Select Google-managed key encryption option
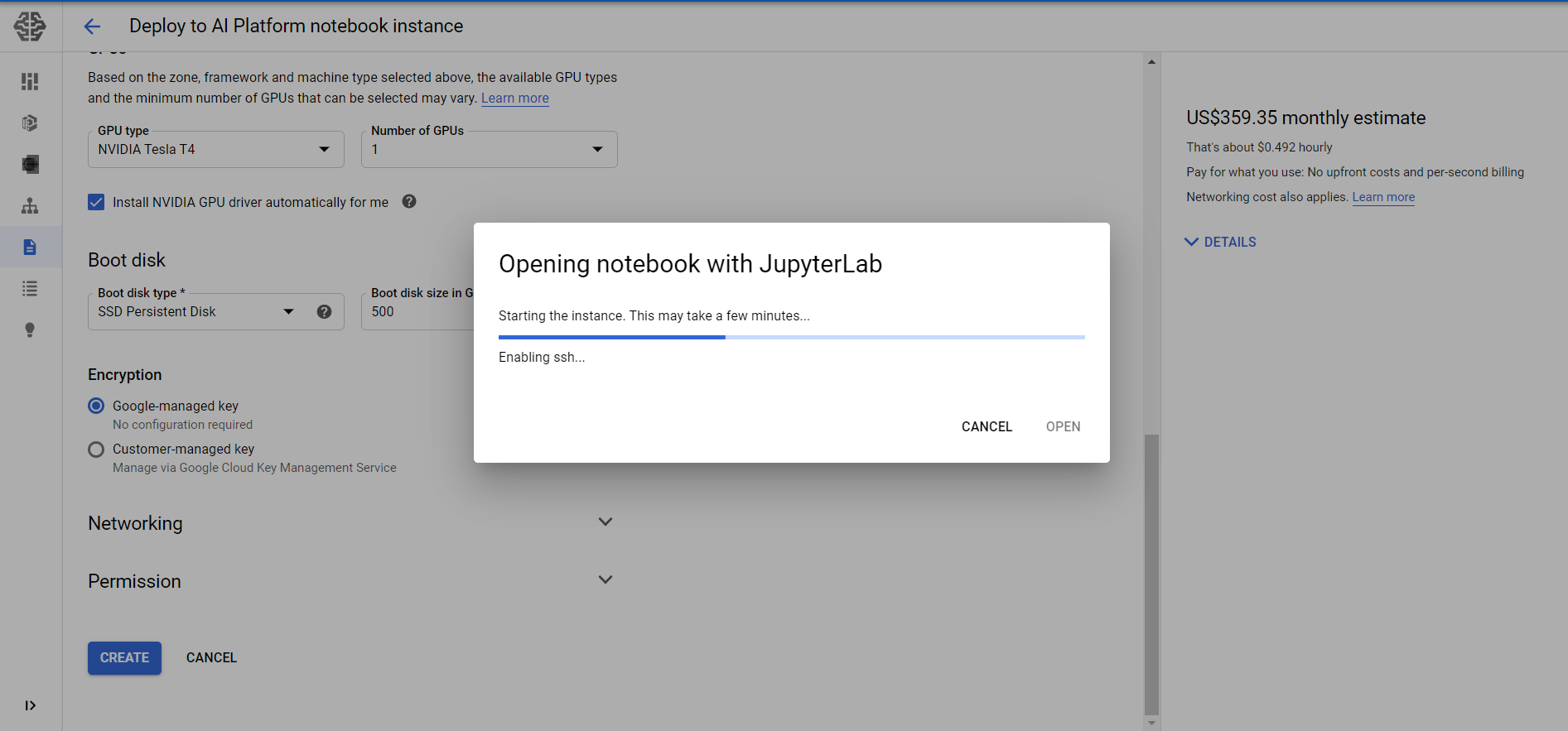 tap(96, 406)
